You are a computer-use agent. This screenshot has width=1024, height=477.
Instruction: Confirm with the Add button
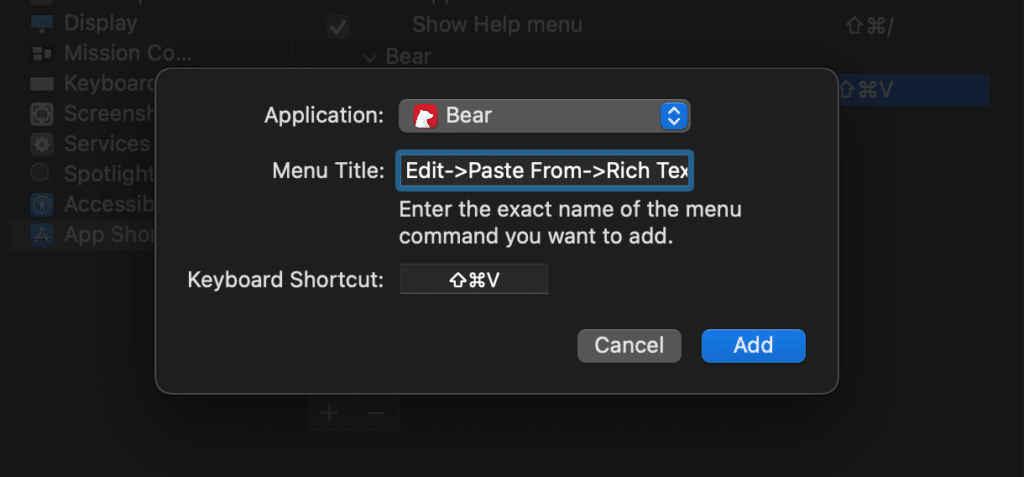pyautogui.click(x=753, y=346)
